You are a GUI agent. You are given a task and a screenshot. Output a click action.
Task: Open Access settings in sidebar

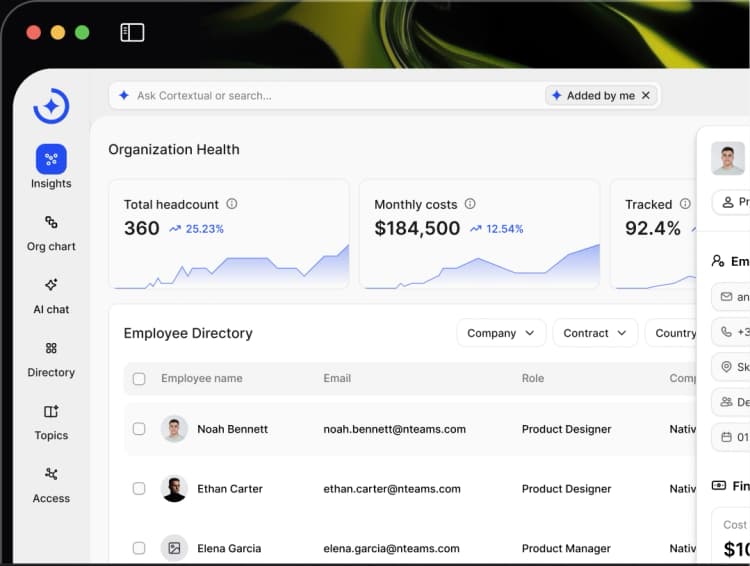[x=51, y=486]
